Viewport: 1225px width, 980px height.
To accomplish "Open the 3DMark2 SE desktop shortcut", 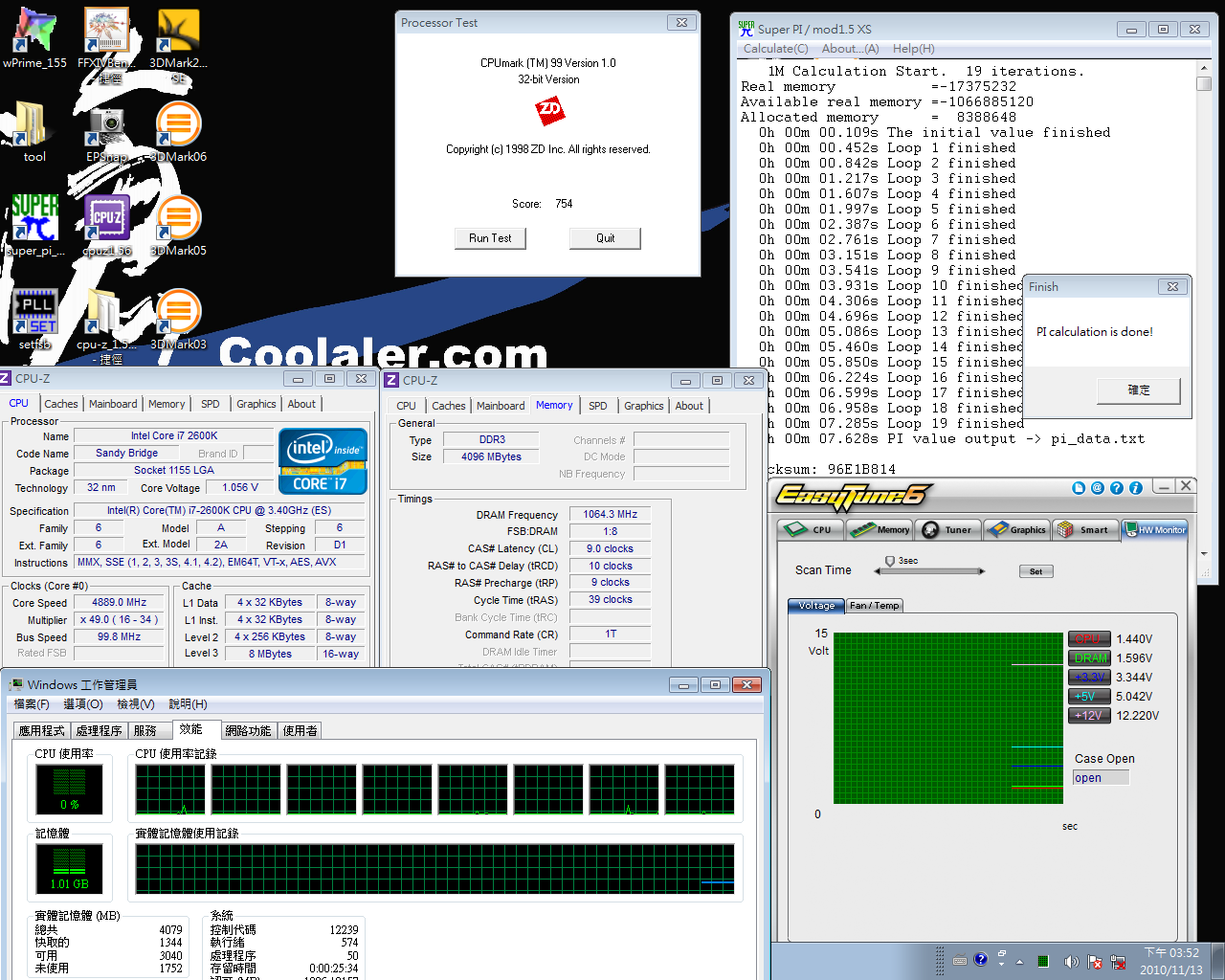I will tap(178, 43).
